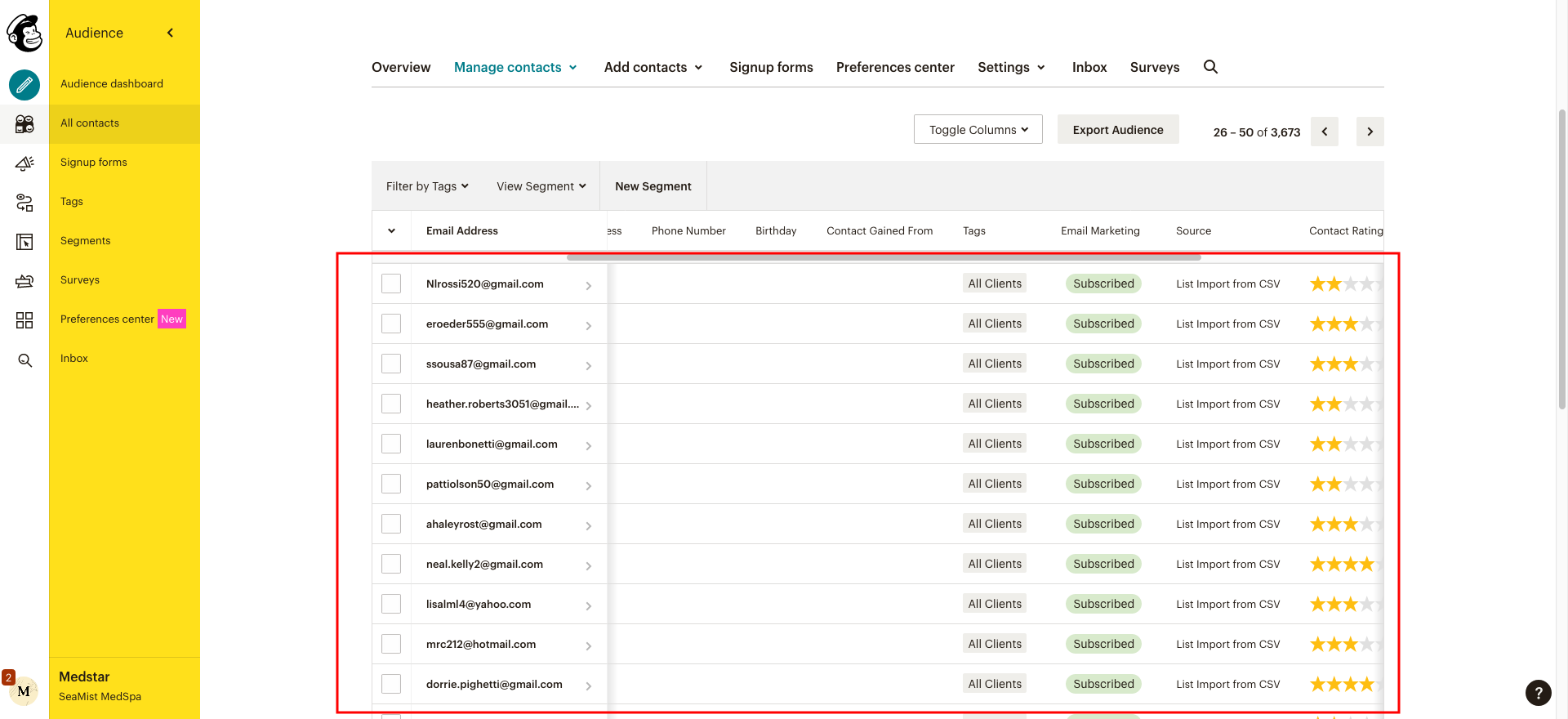Expand the Filter by Tags dropdown
The height and width of the screenshot is (719, 1568).
427,186
